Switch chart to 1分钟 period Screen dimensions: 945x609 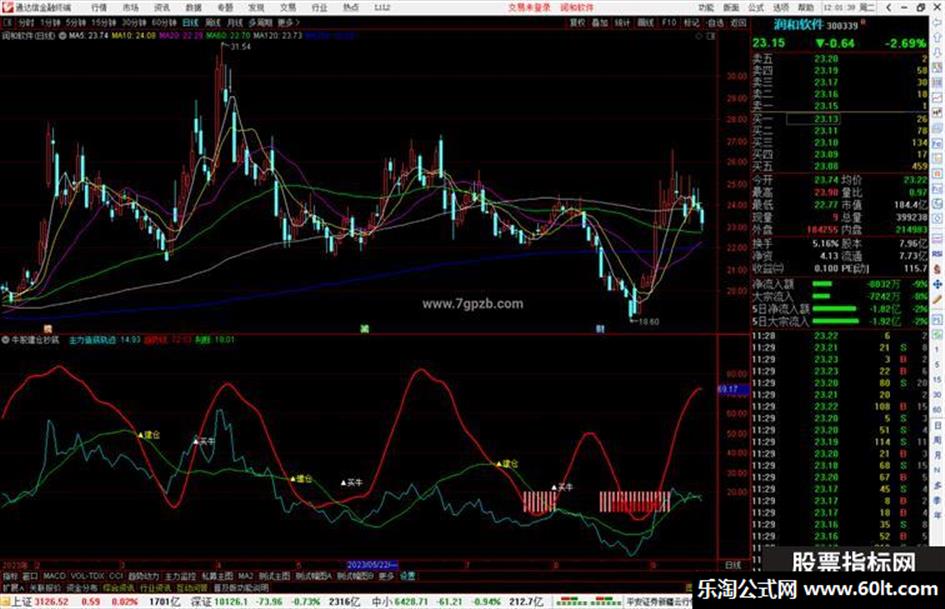pyautogui.click(x=50, y=22)
